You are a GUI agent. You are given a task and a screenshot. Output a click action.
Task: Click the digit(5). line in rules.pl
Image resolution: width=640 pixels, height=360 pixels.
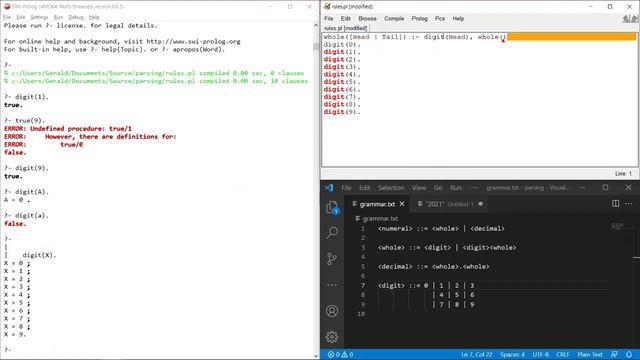[x=342, y=82]
